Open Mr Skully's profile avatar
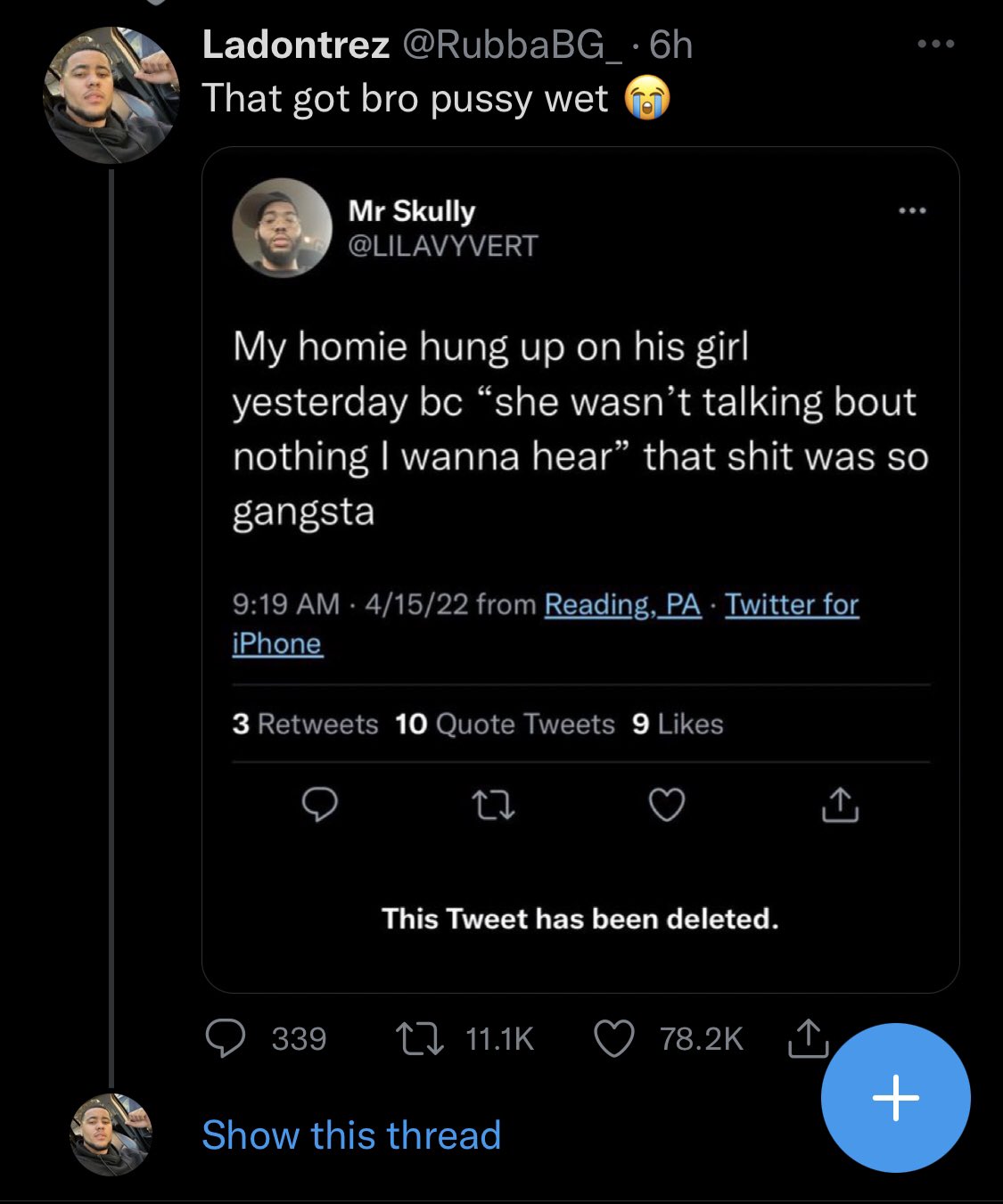Image resolution: width=1003 pixels, height=1204 pixels. [282, 227]
